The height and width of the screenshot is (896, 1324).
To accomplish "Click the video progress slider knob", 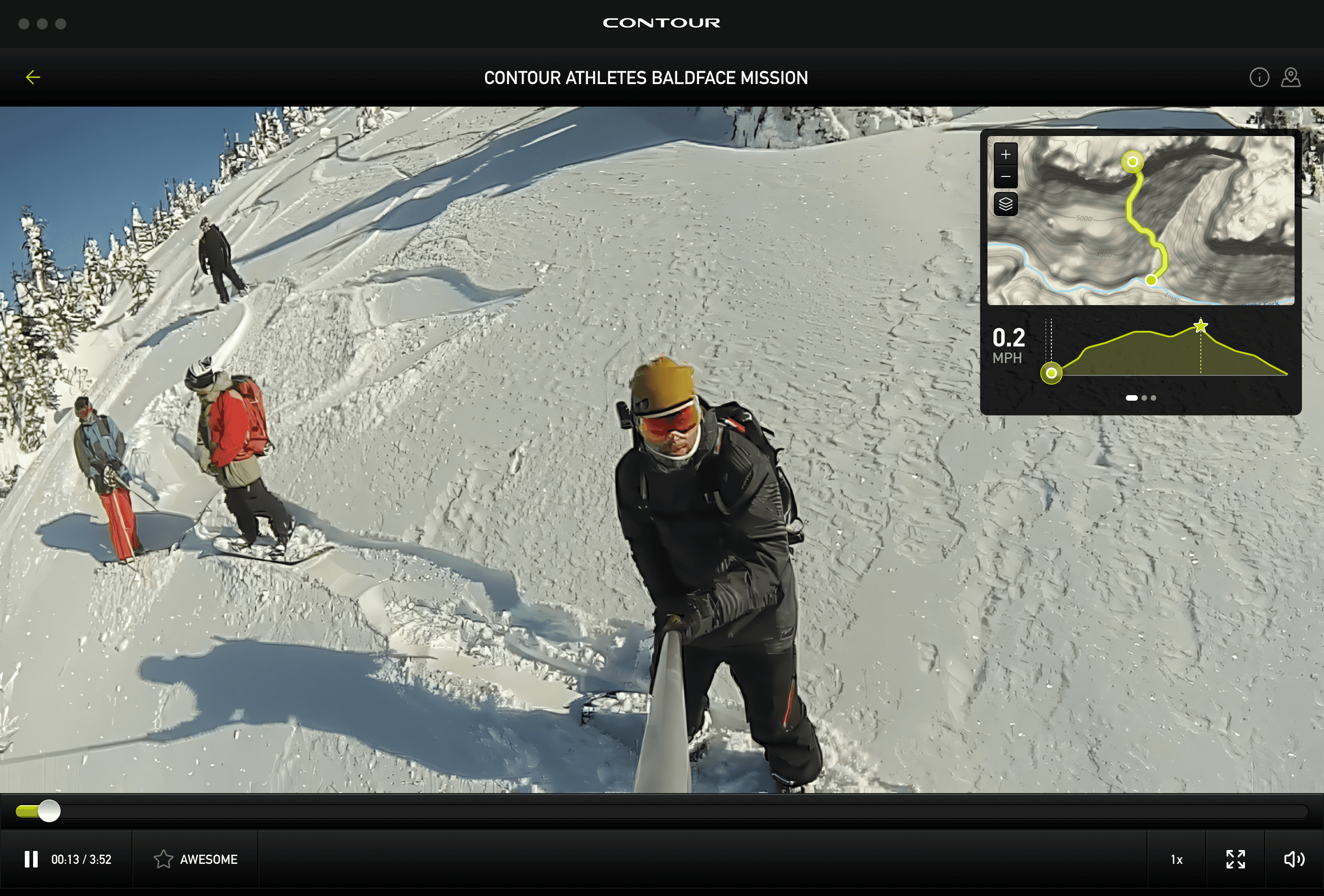I will (49, 811).
